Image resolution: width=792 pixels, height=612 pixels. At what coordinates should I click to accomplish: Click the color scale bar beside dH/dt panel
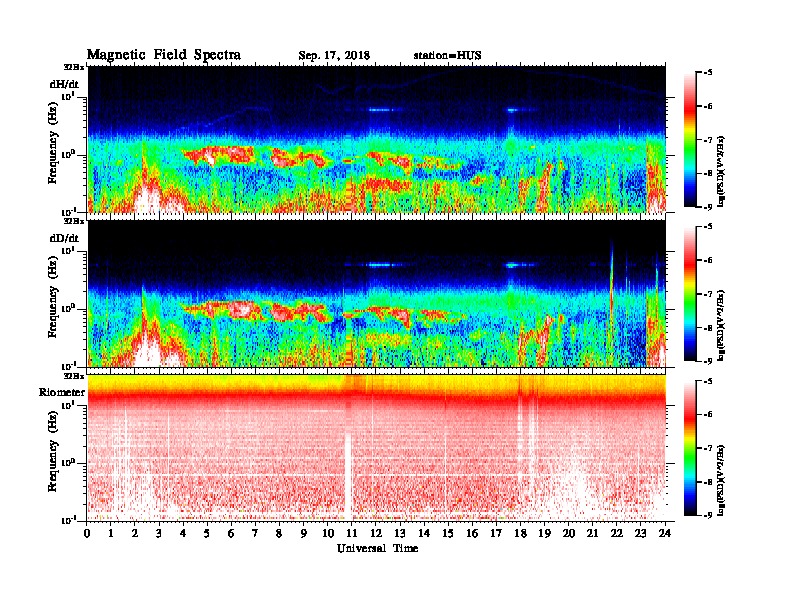point(690,140)
